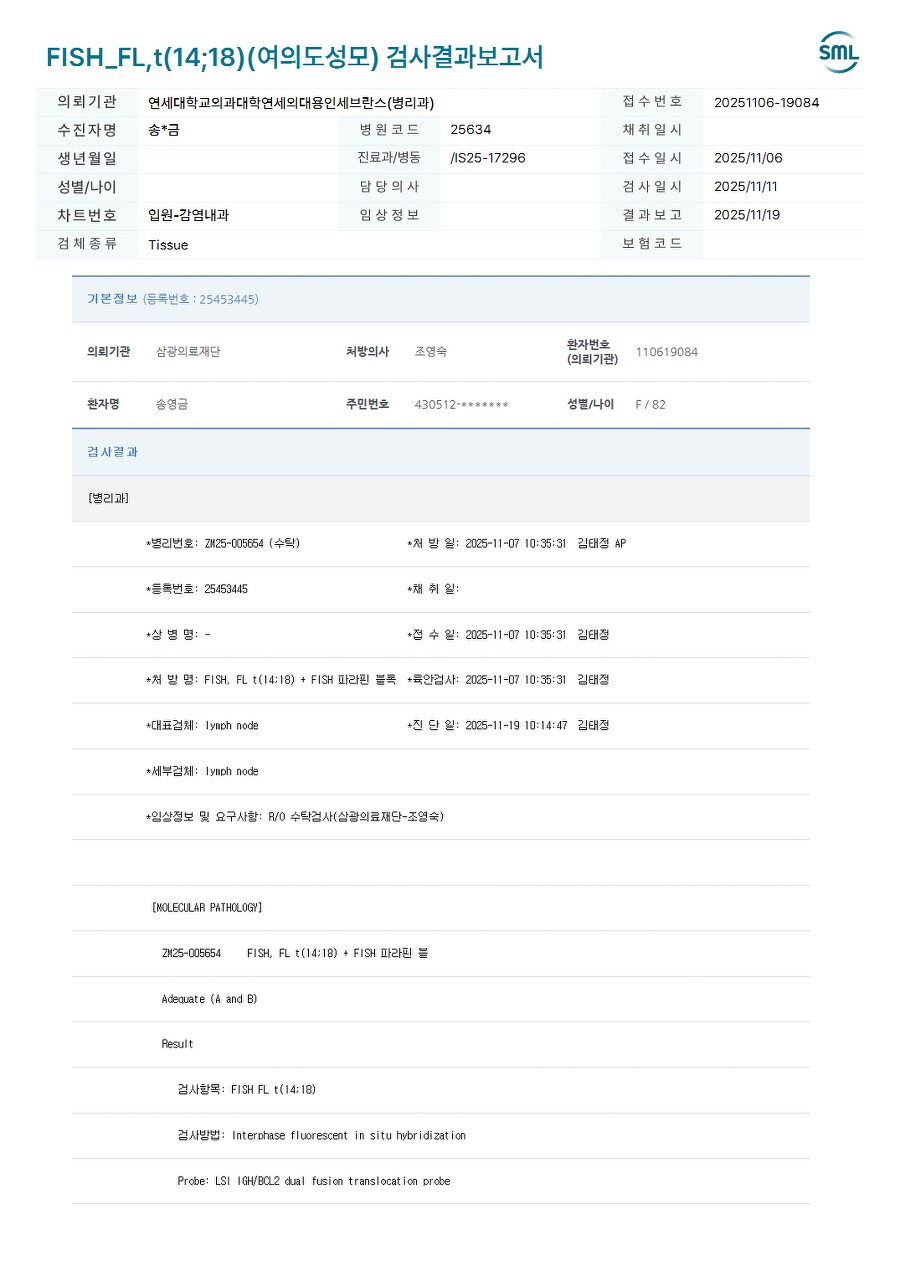Screen dimensions: 900x1271
Task: Select the 결과보고 date '2025/11/19'
Action: coord(747,215)
